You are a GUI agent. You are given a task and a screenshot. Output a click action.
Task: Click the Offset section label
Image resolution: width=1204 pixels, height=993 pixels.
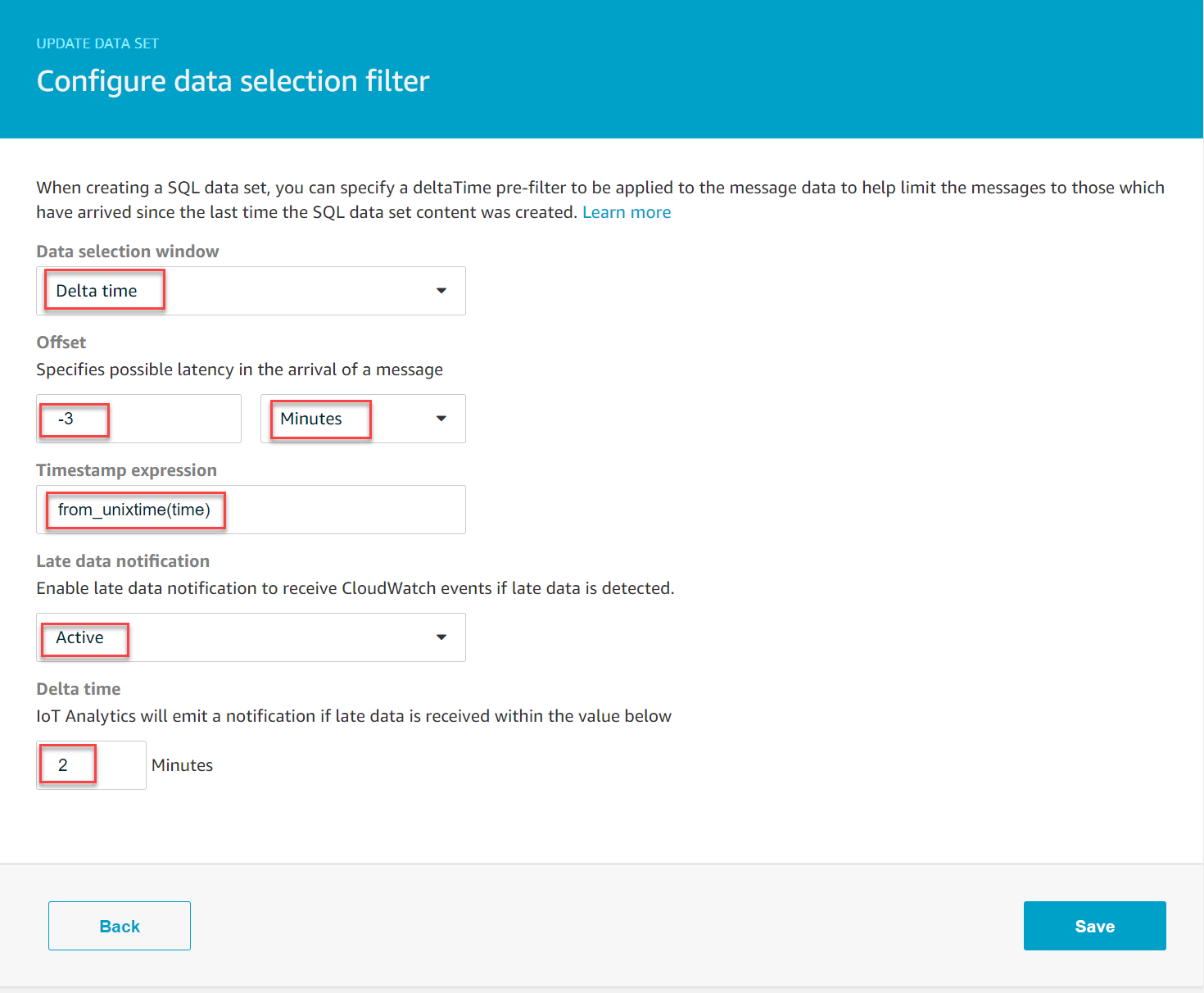pos(61,342)
